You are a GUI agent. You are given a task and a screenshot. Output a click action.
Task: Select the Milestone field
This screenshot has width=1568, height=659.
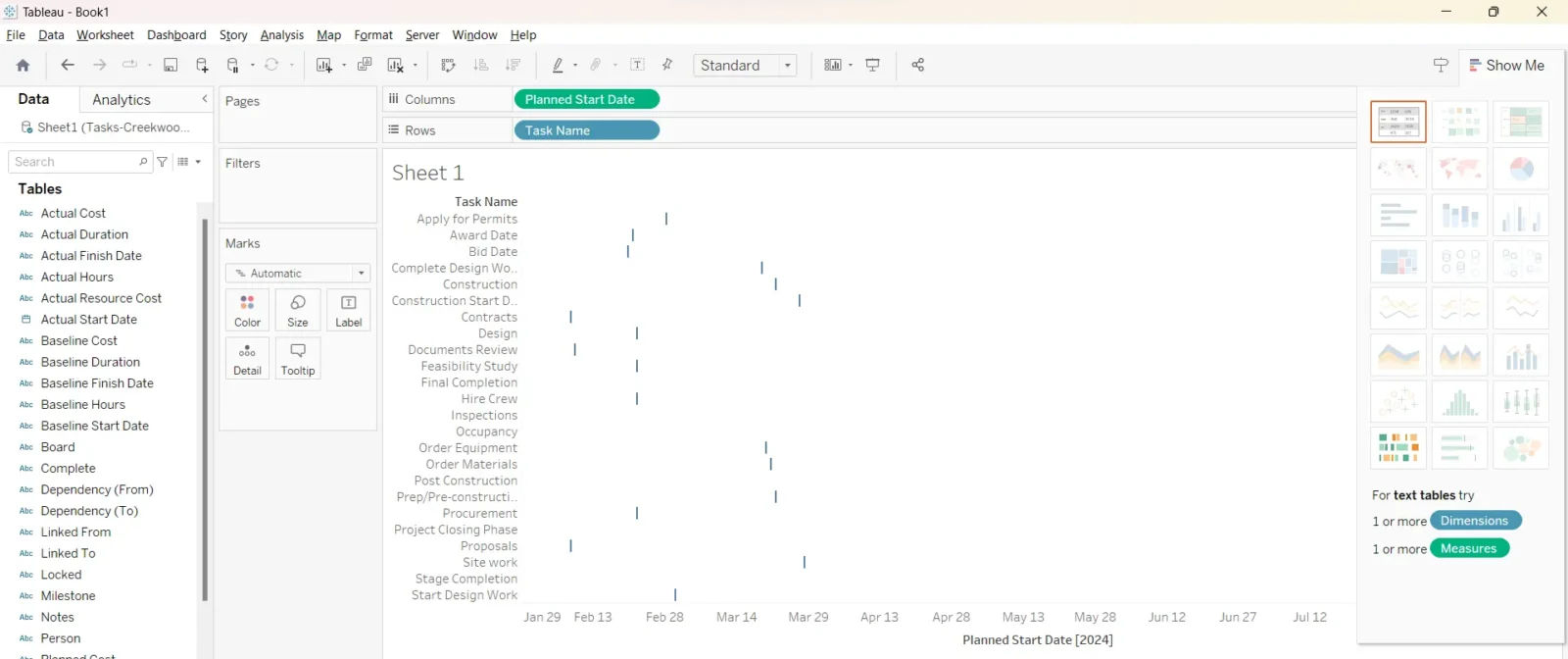(x=69, y=596)
